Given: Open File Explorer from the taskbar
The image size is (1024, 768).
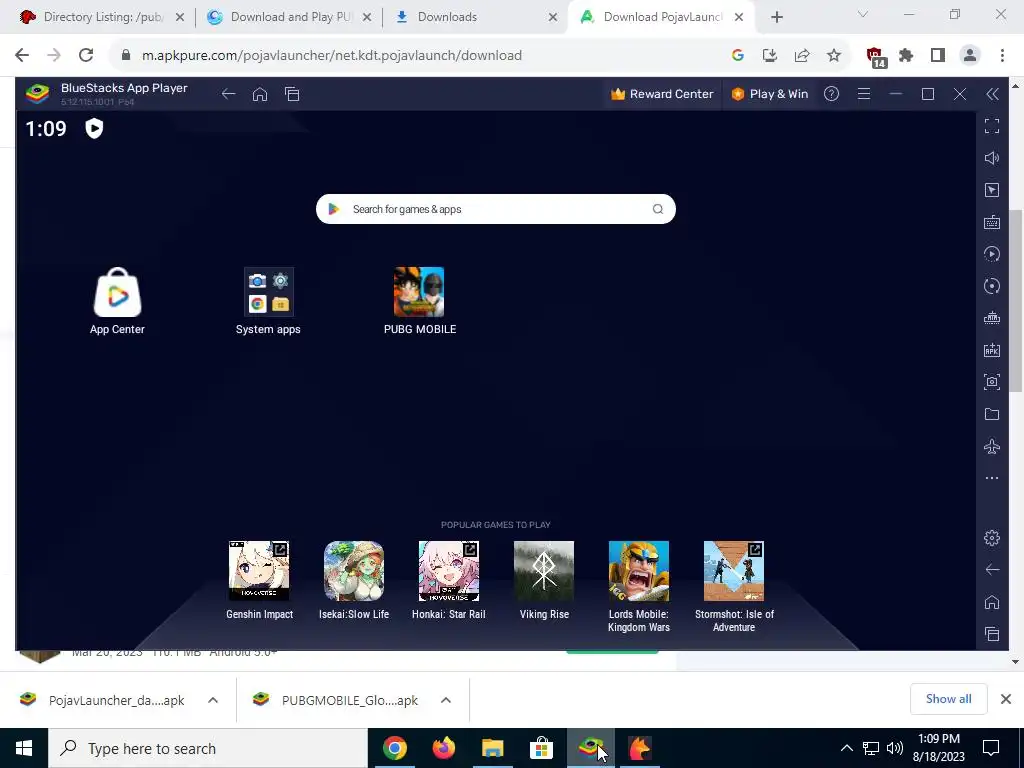Looking at the screenshot, I should pos(492,748).
